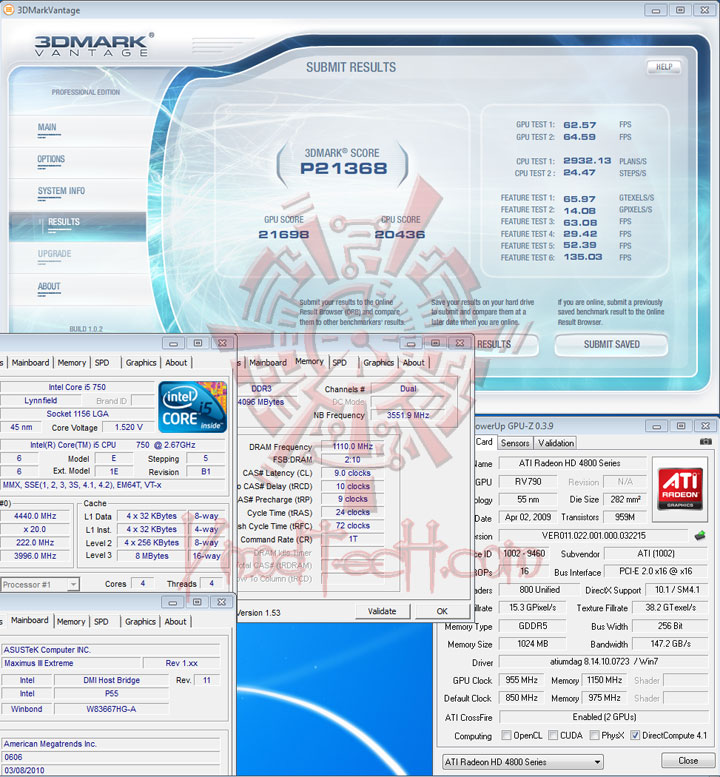
Task: Click the Core Voltage 1.520 V value
Action: (128, 427)
